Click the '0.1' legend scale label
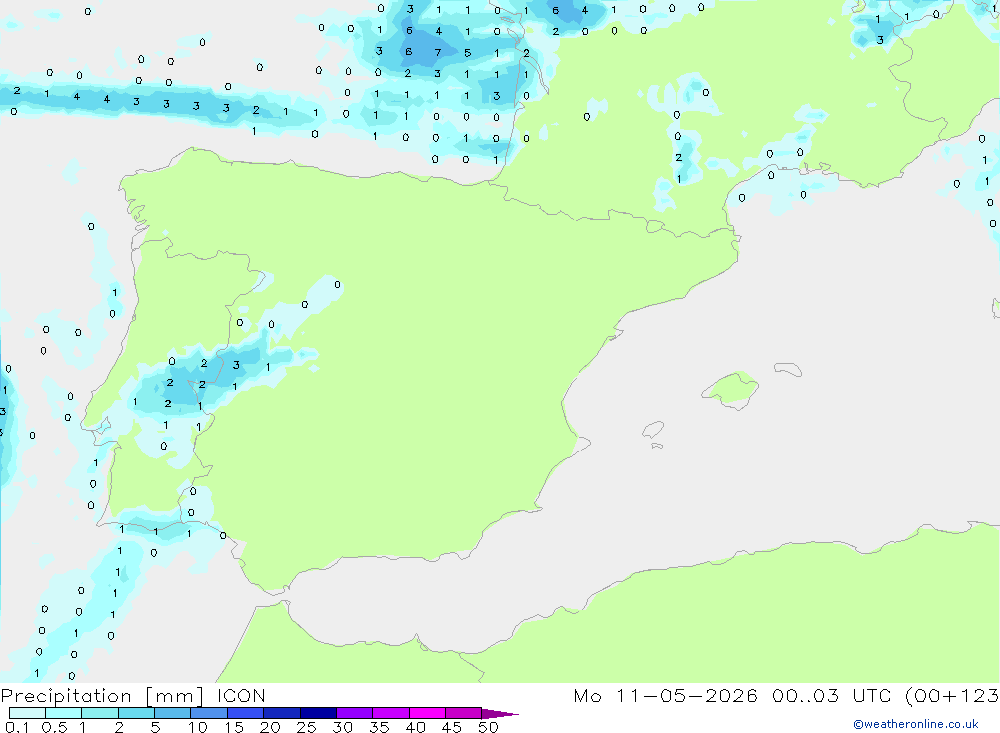1000x733 pixels. pyautogui.click(x=17, y=727)
